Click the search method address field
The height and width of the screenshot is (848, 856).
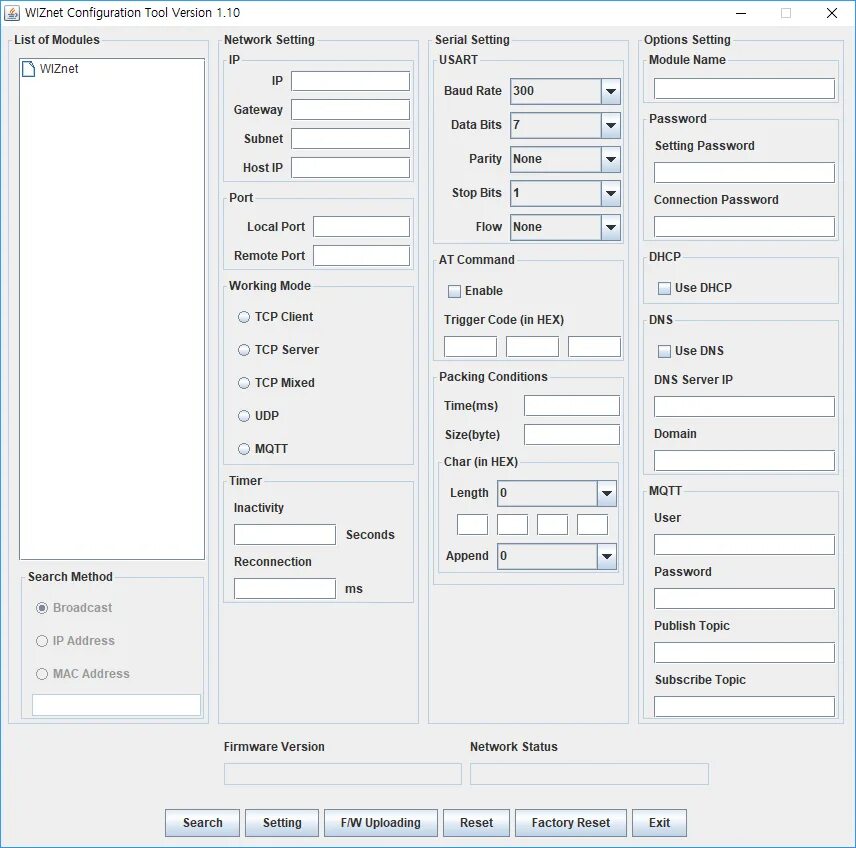(x=116, y=705)
